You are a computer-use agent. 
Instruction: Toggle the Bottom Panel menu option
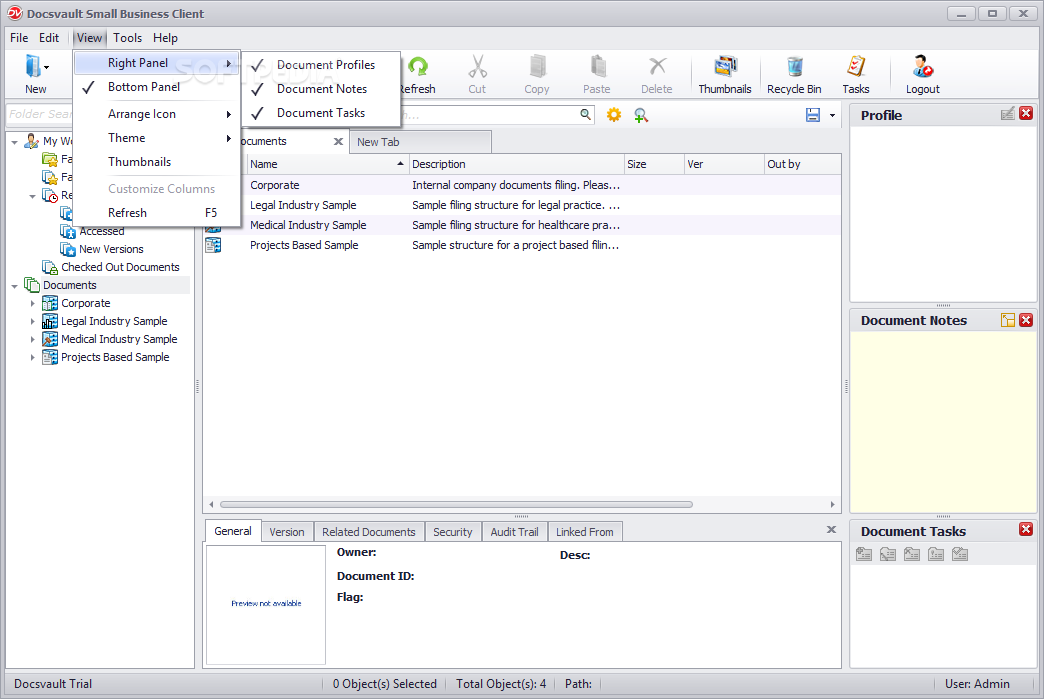[x=156, y=87]
